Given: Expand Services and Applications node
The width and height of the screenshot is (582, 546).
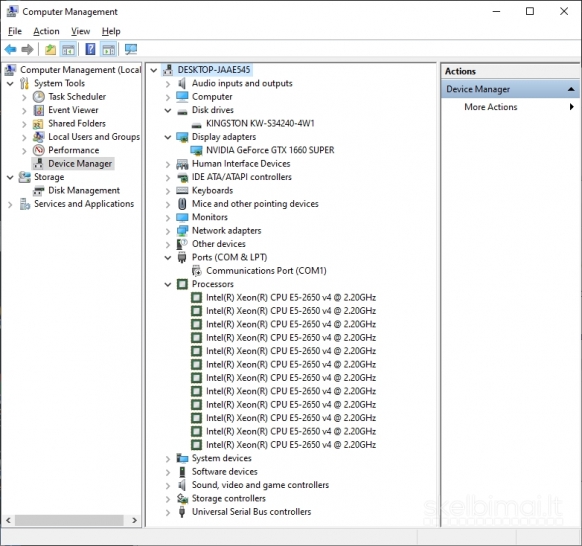Looking at the screenshot, I should [x=10, y=205].
